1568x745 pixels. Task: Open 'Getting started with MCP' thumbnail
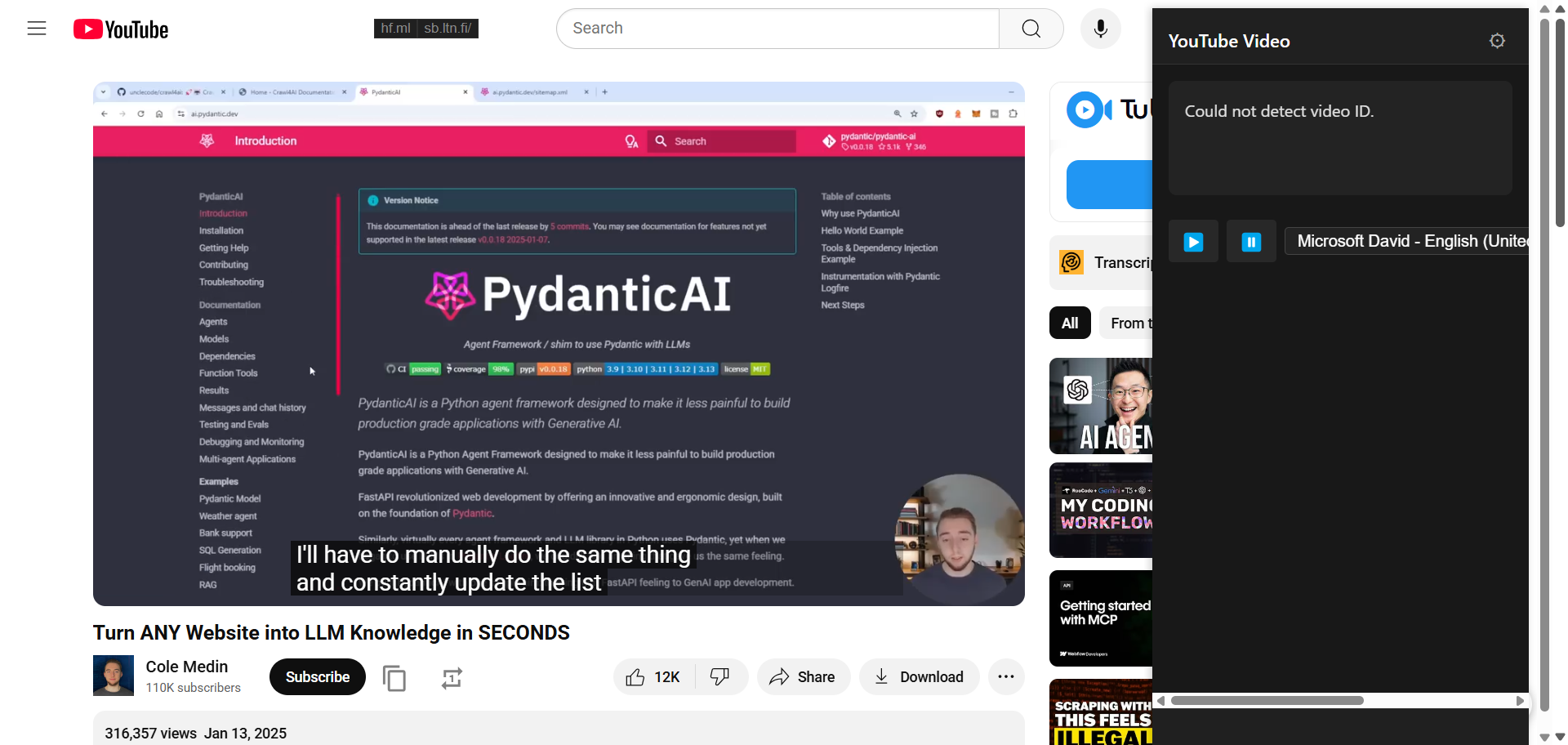[1101, 618]
